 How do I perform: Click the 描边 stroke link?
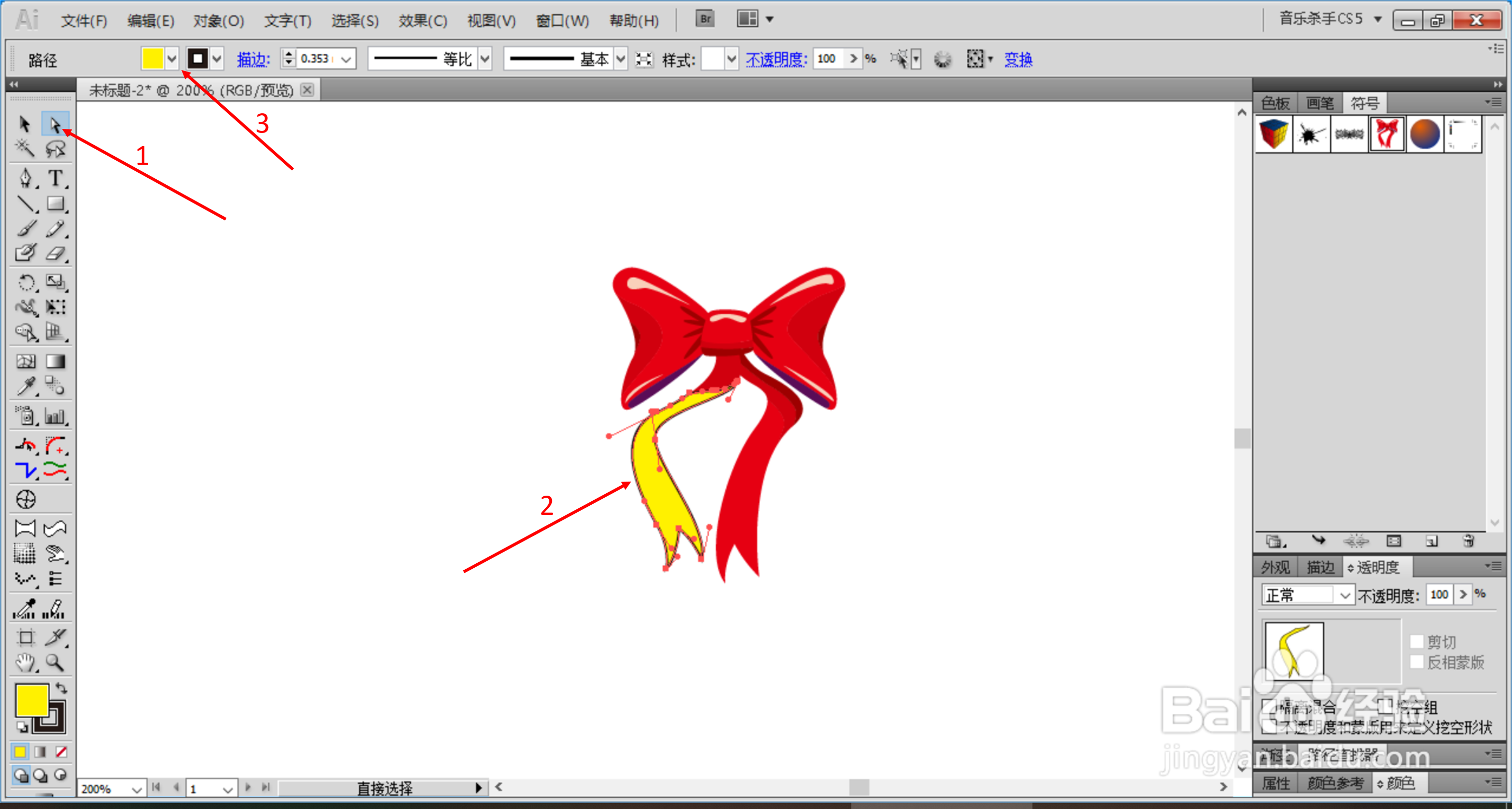click(x=253, y=59)
